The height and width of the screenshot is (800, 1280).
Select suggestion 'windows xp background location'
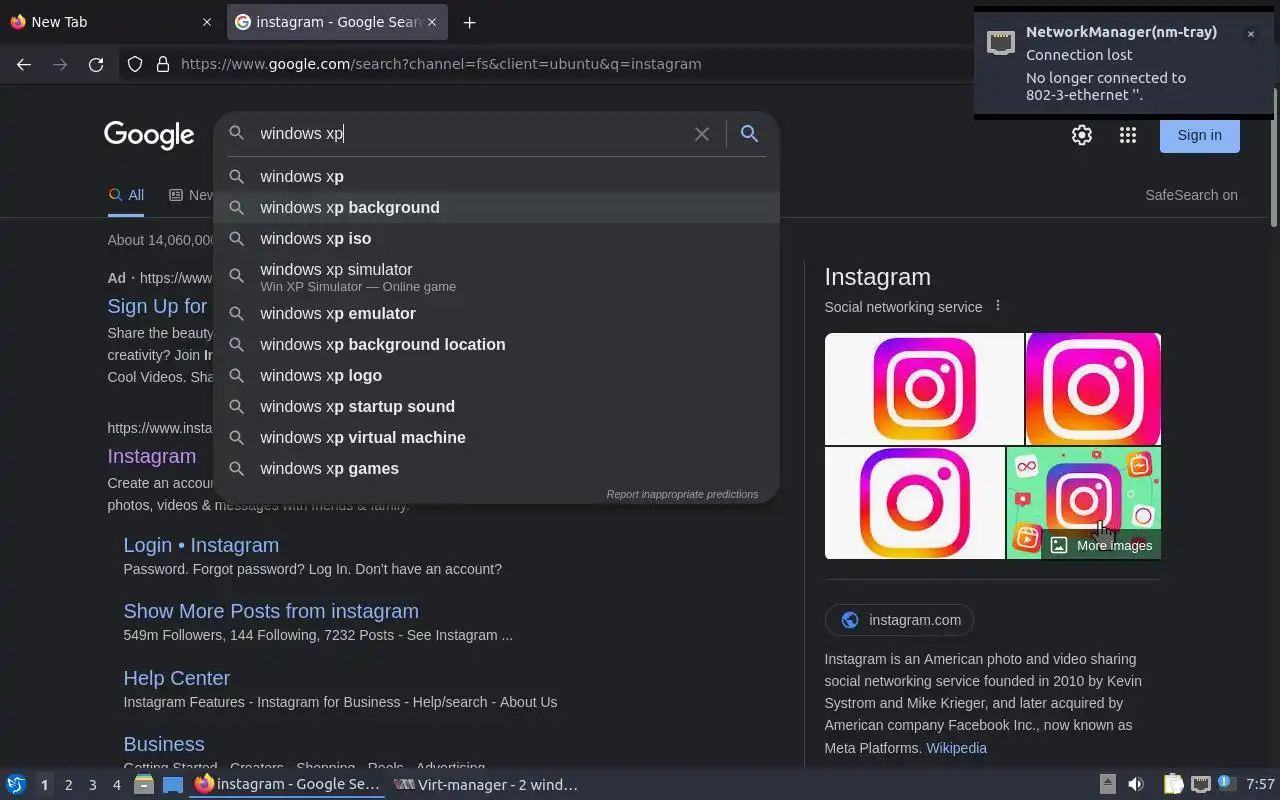pyautogui.click(x=496, y=344)
